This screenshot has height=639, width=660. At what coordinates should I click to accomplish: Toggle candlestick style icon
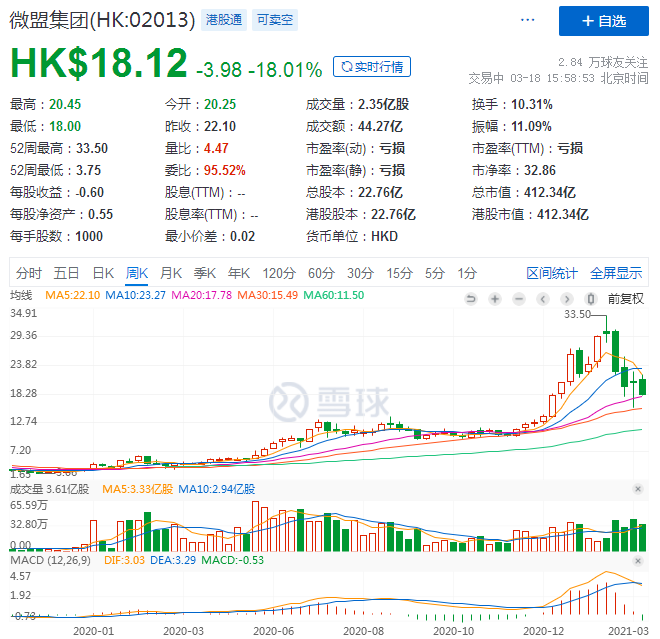click(591, 299)
